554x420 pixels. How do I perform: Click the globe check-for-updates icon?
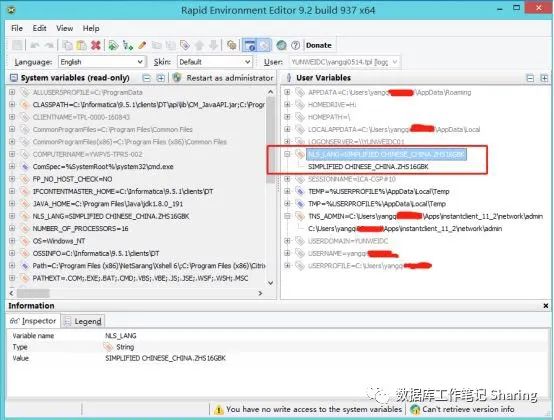(281, 45)
